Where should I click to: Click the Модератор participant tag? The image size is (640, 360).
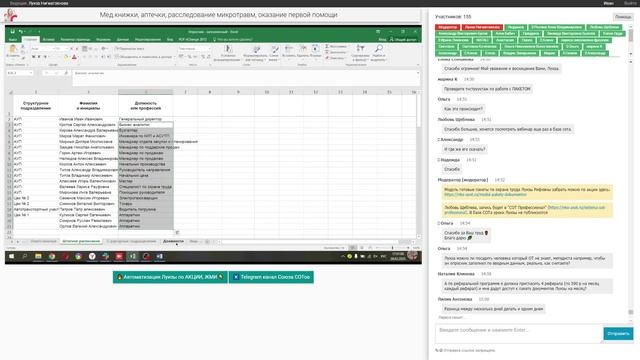448,27
